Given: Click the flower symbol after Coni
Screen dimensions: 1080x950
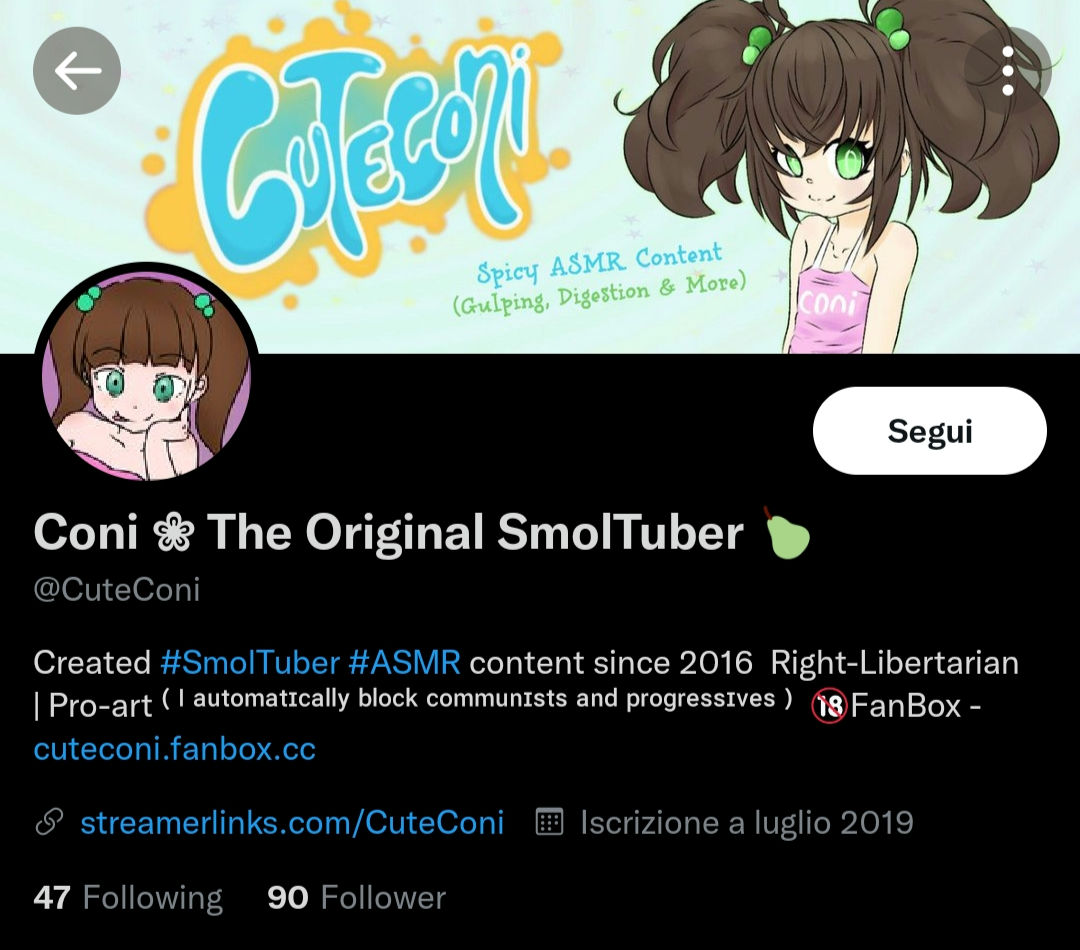Looking at the screenshot, I should (x=173, y=533).
